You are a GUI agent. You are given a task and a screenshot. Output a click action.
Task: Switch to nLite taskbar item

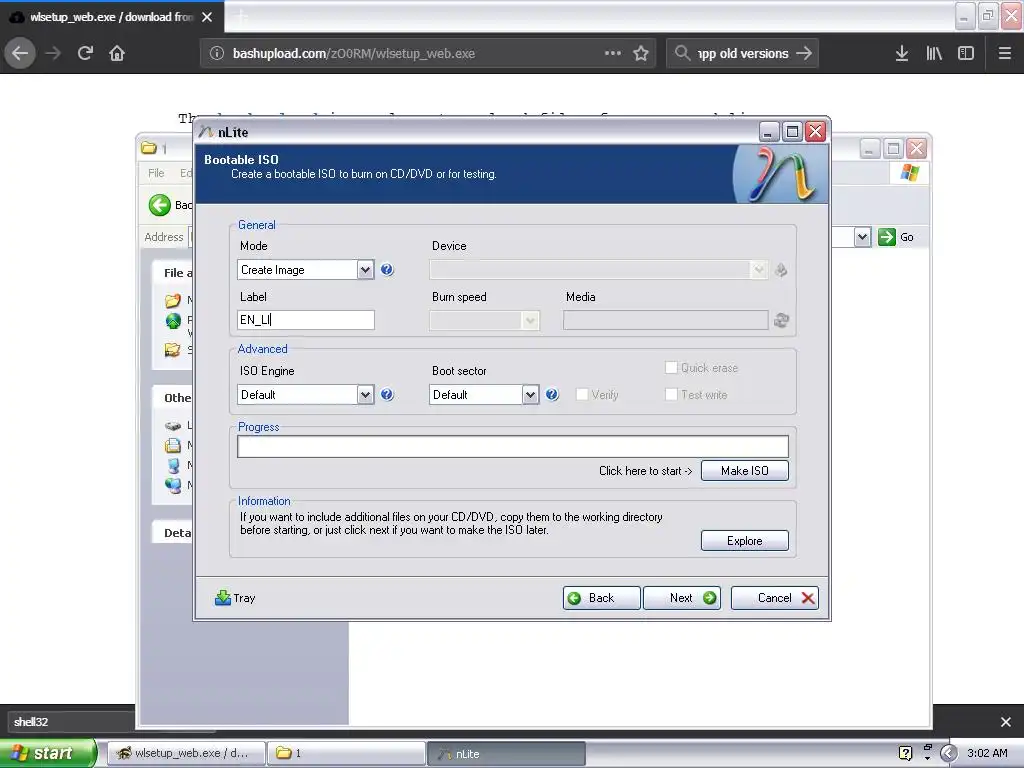click(506, 753)
